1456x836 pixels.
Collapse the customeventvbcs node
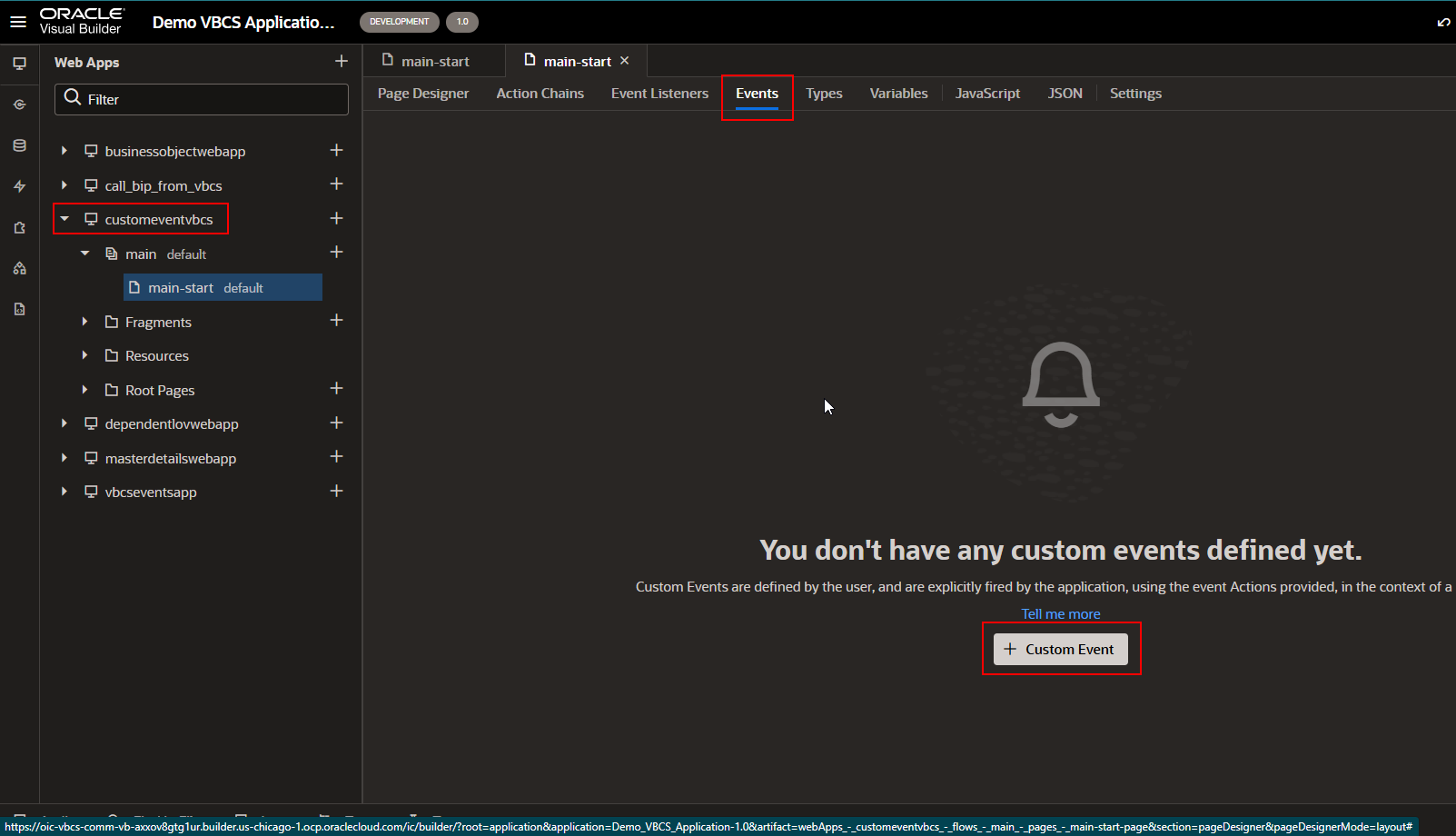(64, 219)
